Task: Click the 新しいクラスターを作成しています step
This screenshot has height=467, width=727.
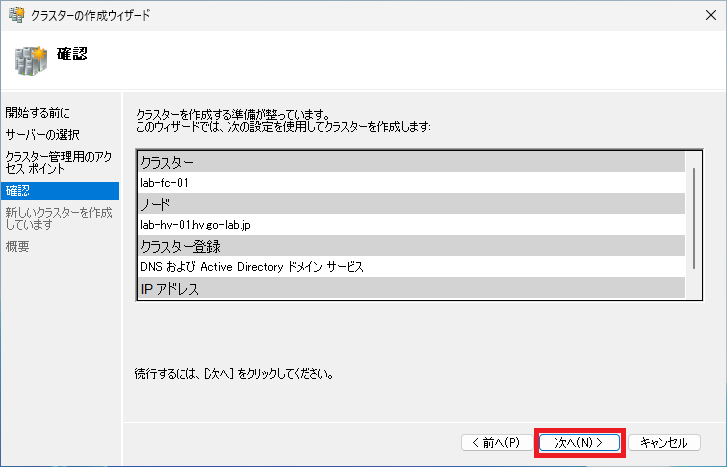Action: click(59, 218)
